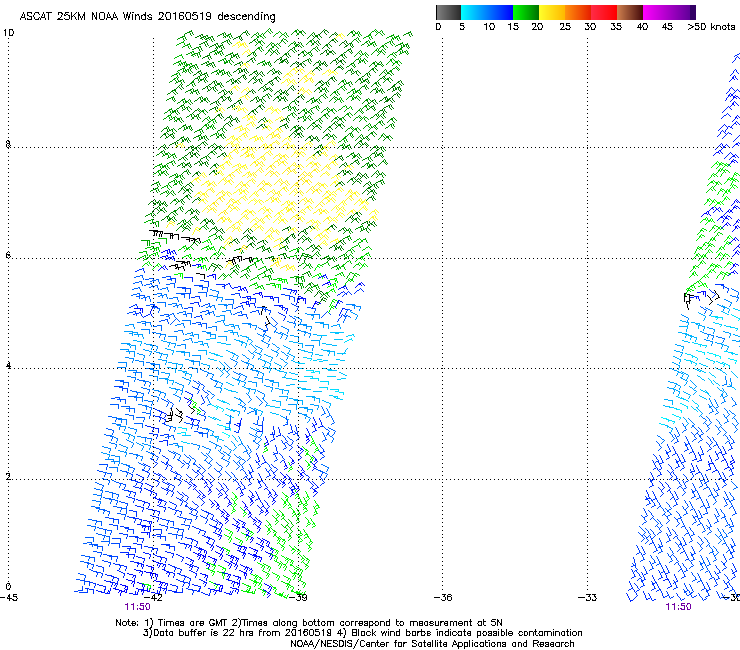Click the longitude label '-36'
740x650 pixels.
coord(443,598)
